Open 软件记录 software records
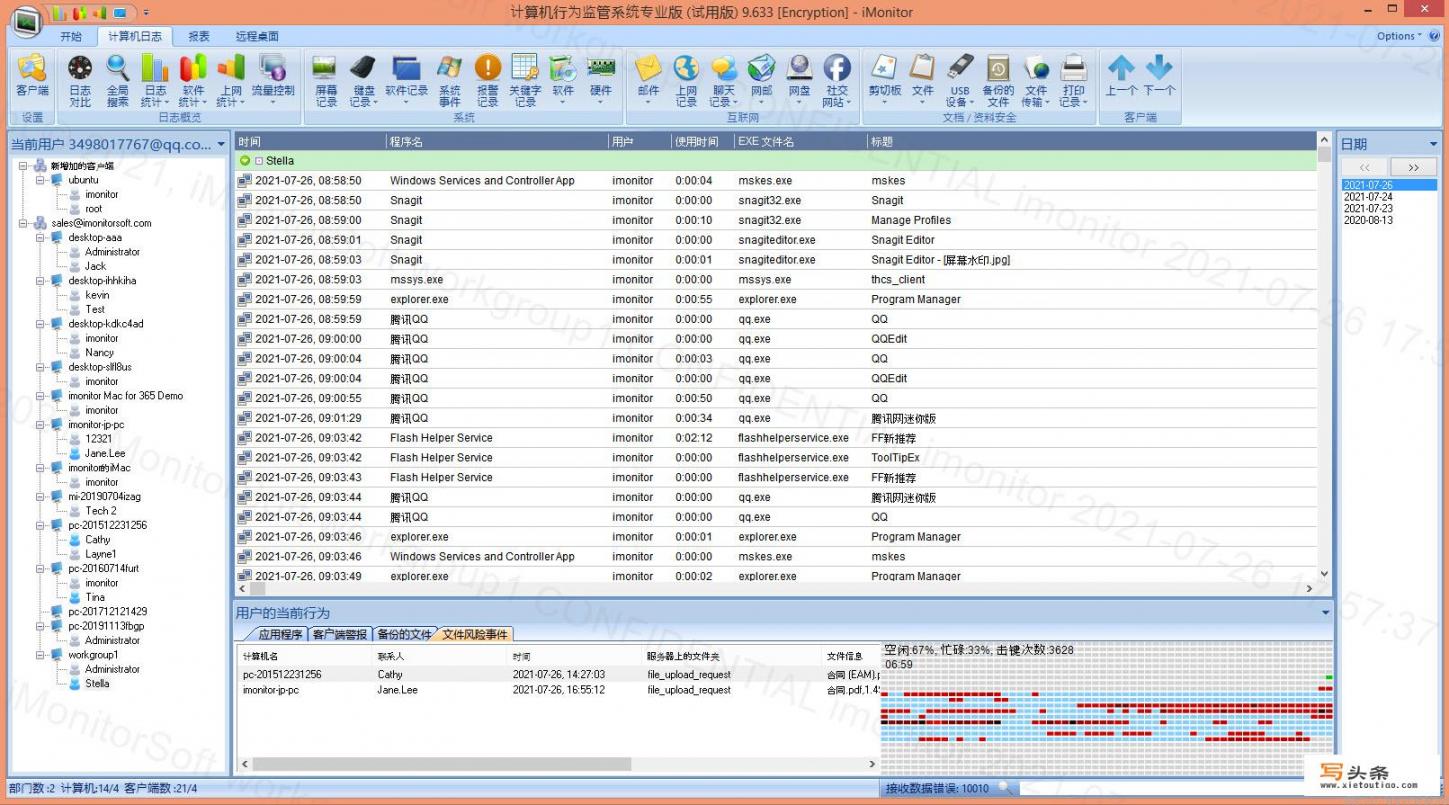 [x=406, y=79]
